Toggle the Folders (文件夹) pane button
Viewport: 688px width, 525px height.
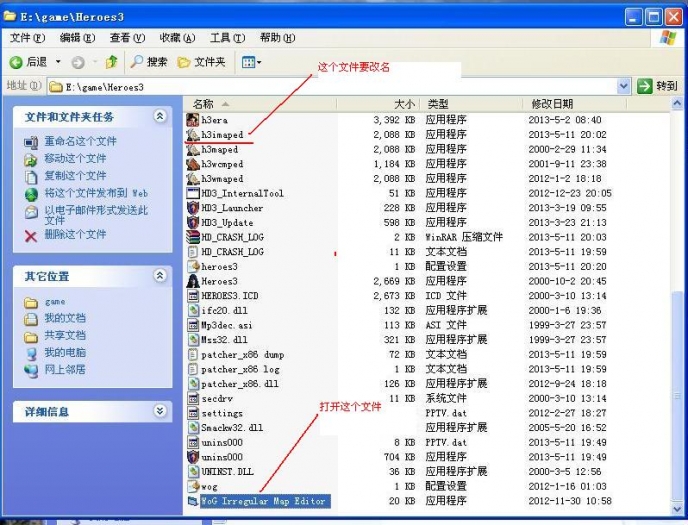coord(201,62)
